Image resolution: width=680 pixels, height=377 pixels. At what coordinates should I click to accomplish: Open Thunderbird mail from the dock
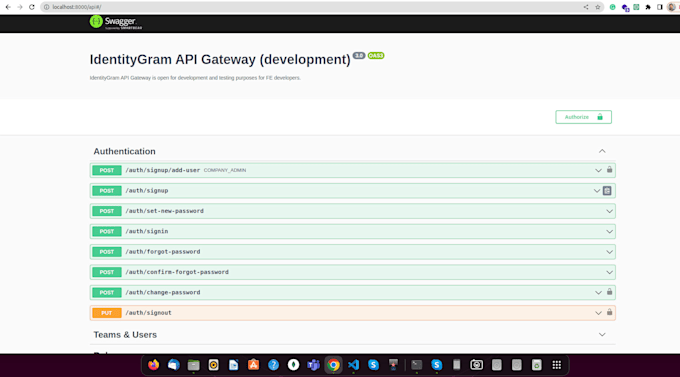tap(173, 365)
